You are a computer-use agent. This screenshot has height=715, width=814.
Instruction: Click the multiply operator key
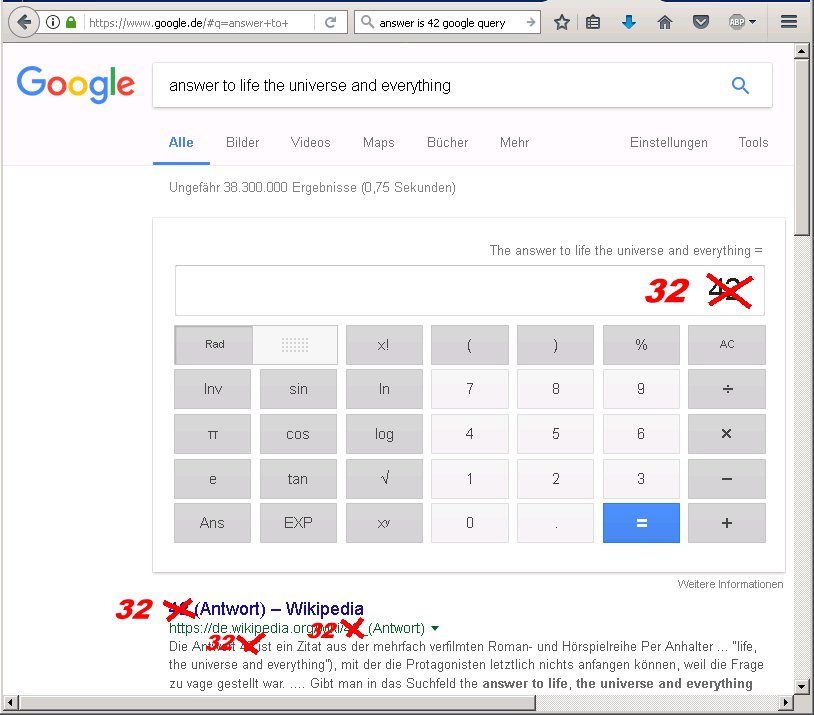pos(727,434)
